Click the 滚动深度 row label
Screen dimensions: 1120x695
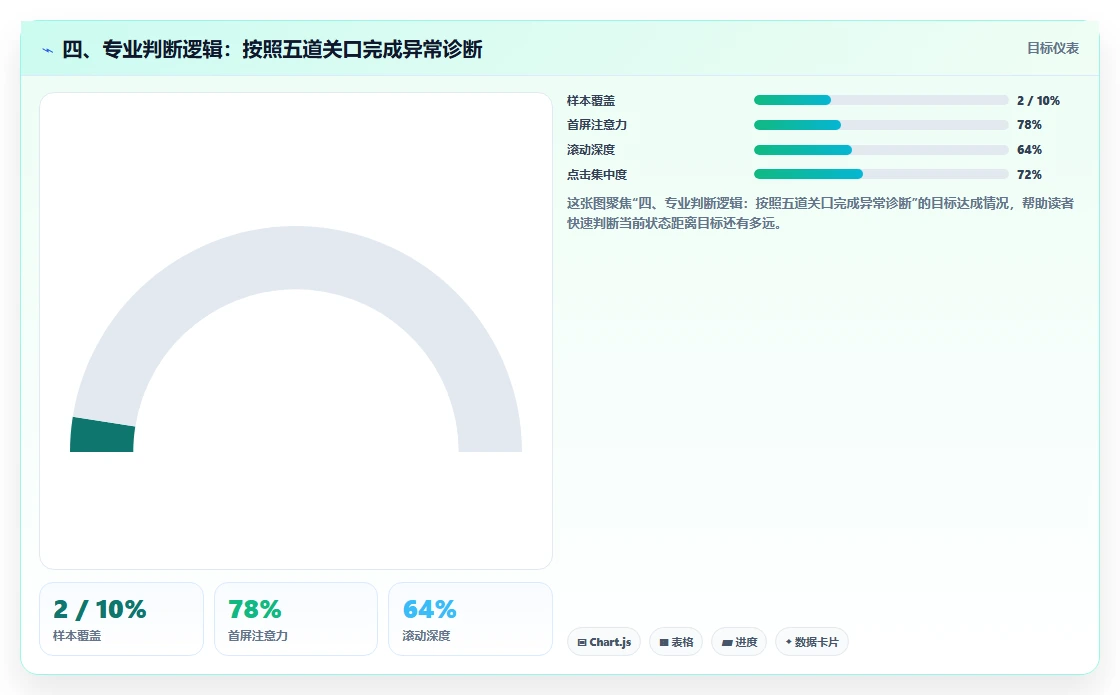click(x=591, y=150)
